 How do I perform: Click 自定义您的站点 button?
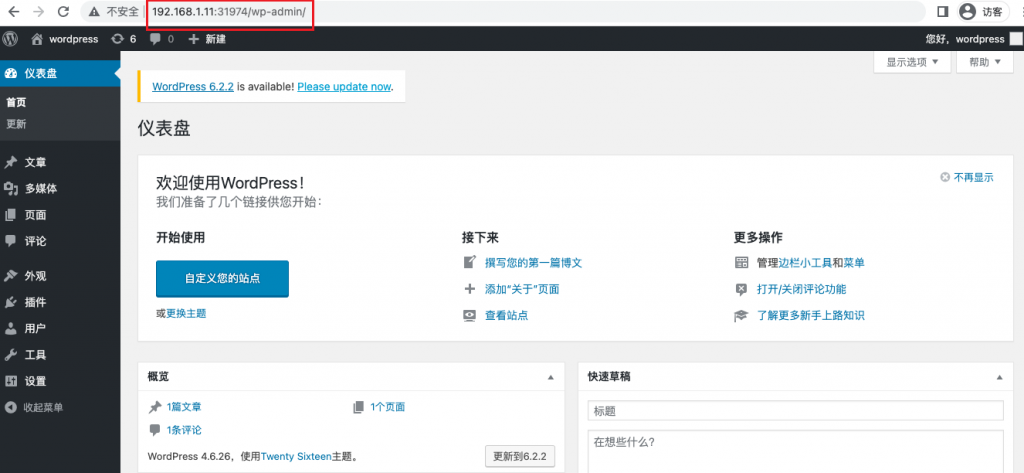[222, 278]
